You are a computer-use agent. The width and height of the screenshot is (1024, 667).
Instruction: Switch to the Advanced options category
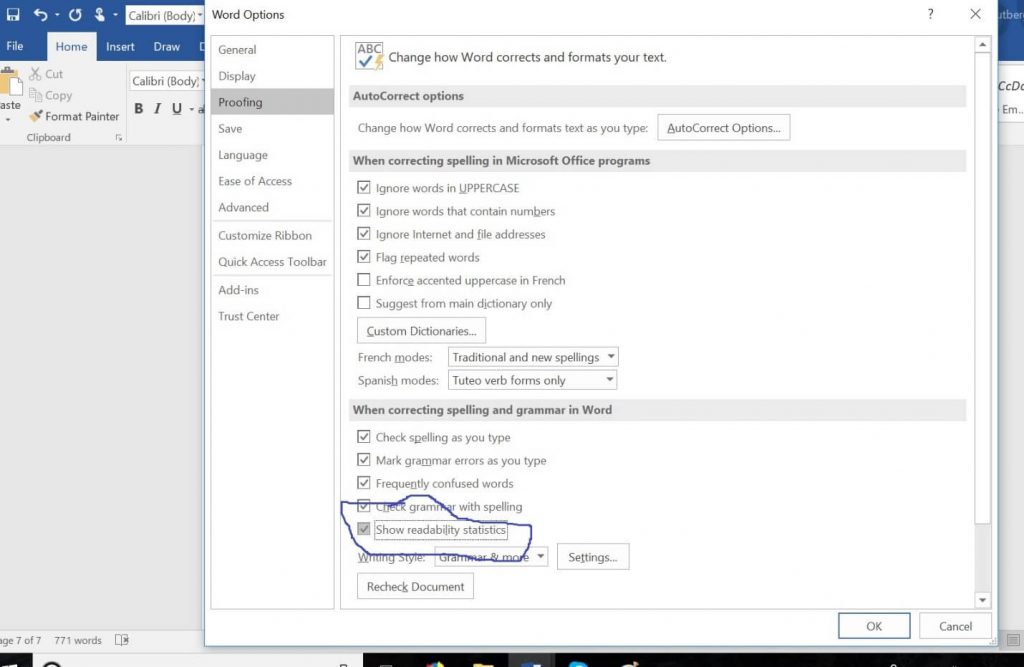pyautogui.click(x=244, y=207)
